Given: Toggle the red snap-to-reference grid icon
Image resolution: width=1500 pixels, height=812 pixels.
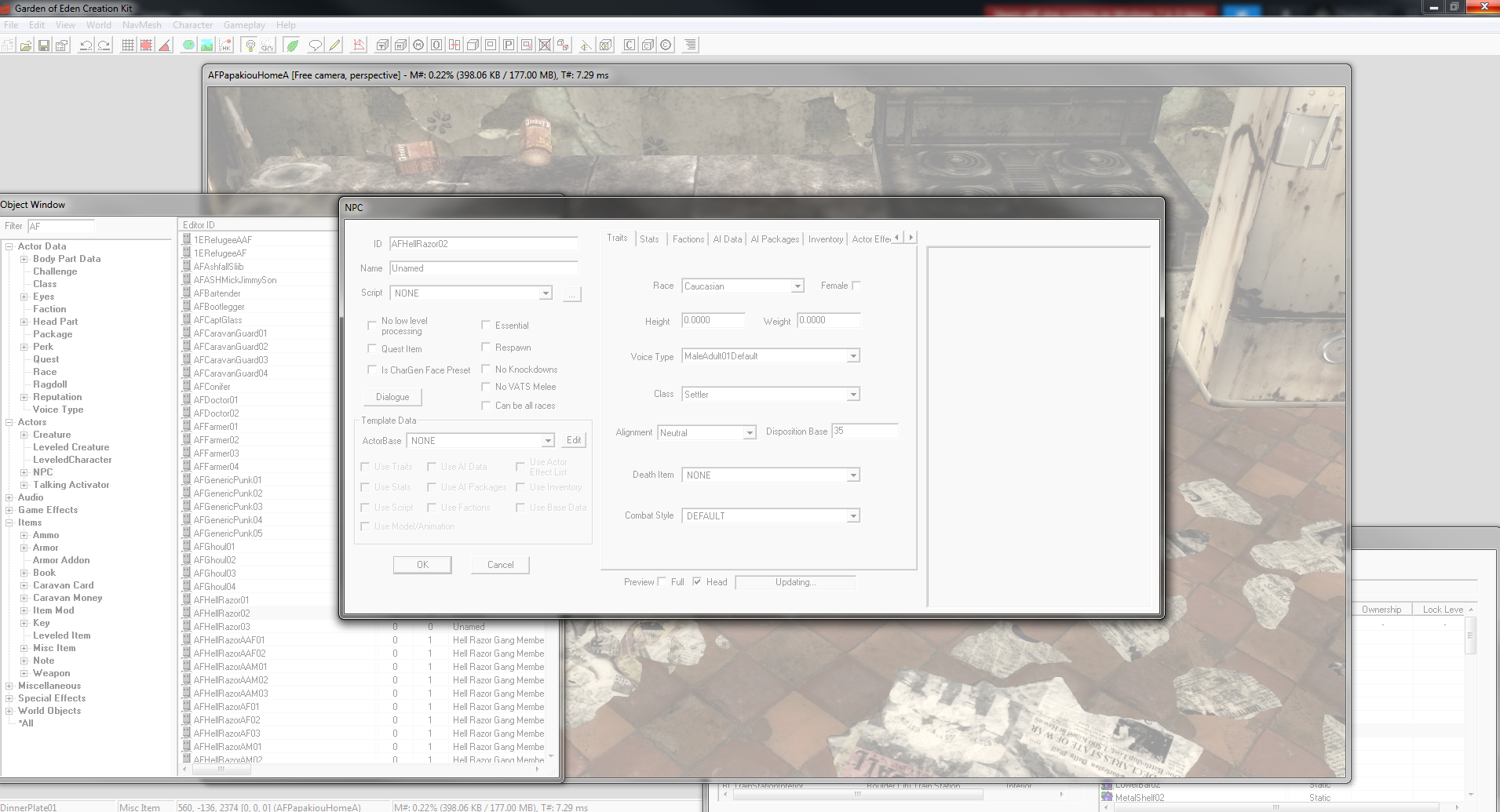Looking at the screenshot, I should pos(146,46).
